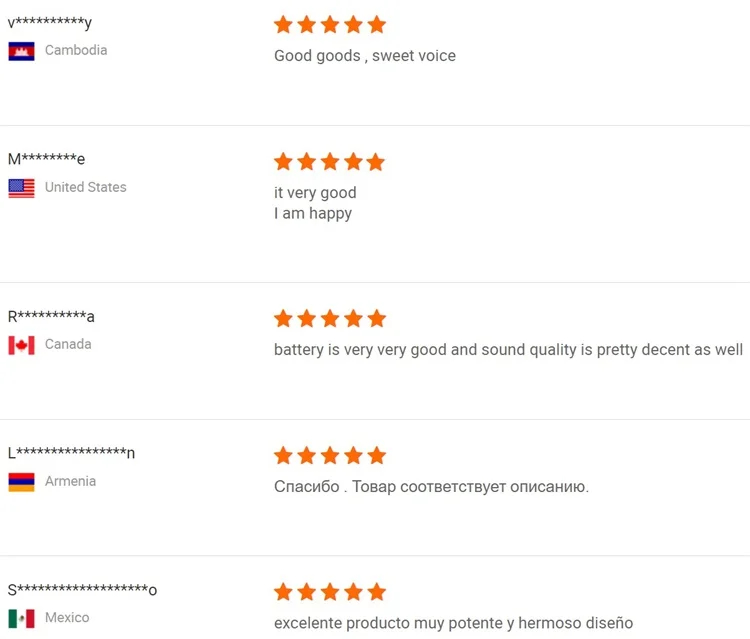The width and height of the screenshot is (750, 639).
Task: Click the battery and sound quality review text
Action: (508, 350)
